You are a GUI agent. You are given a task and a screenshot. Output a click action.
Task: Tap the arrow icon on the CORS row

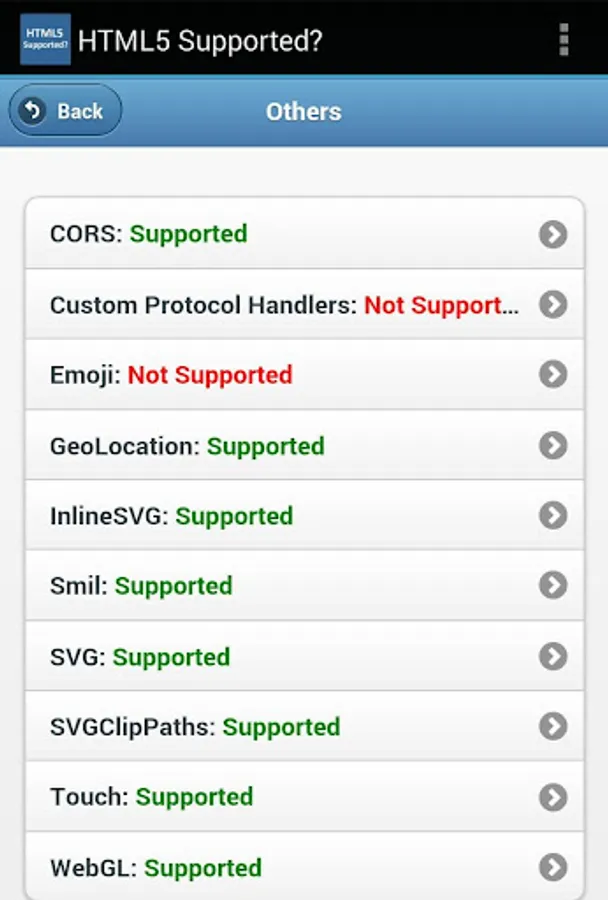coord(553,234)
